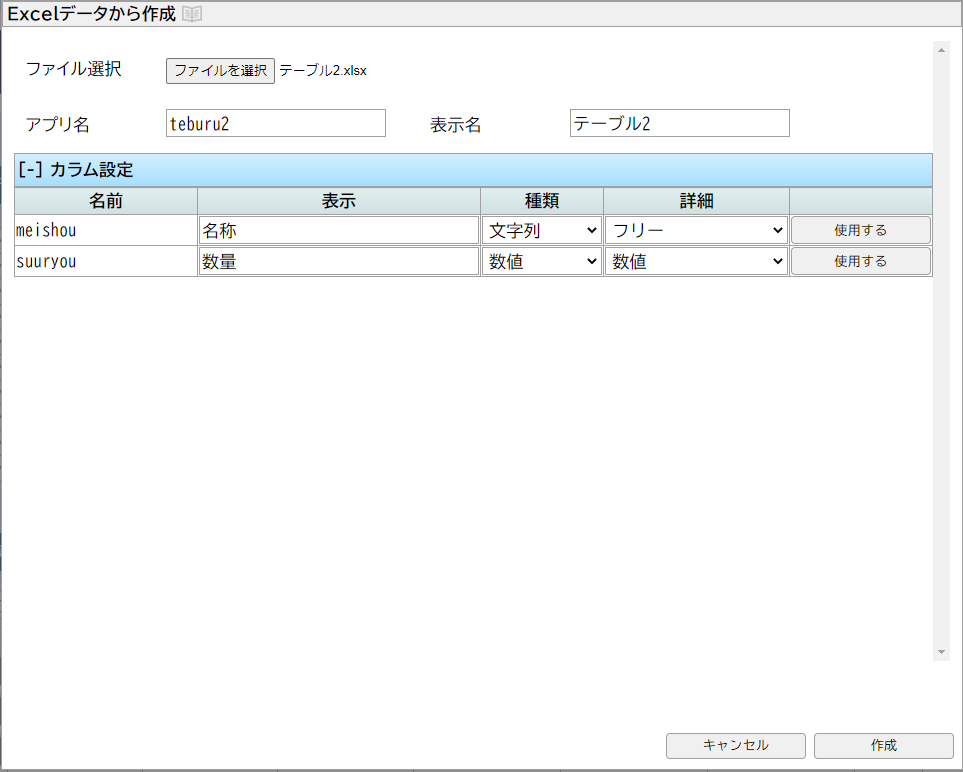Image resolution: width=963 pixels, height=772 pixels.
Task: Collapse the カラム設定 section
Action: click(x=30, y=170)
